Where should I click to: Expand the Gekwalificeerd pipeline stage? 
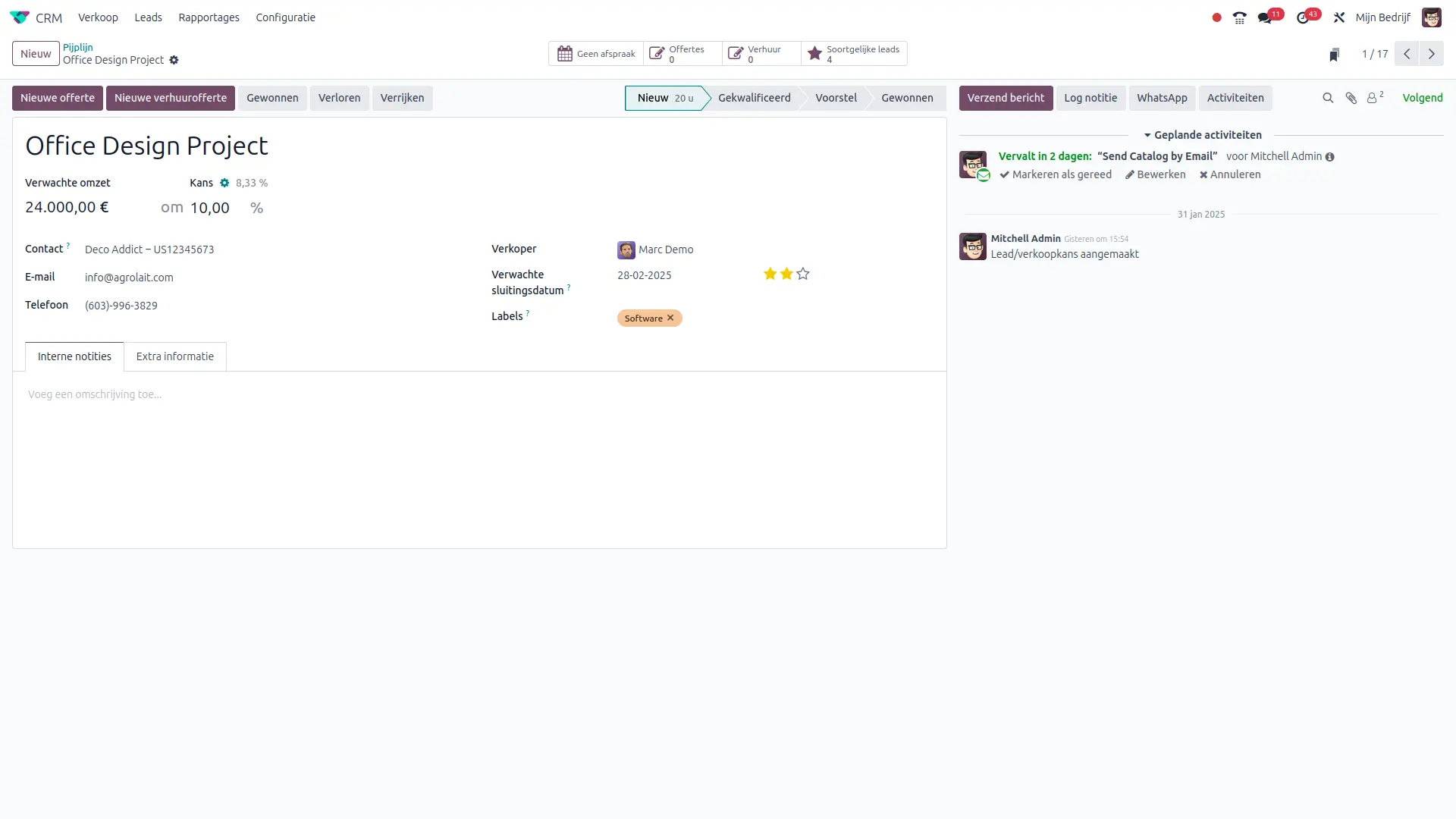pos(755,97)
